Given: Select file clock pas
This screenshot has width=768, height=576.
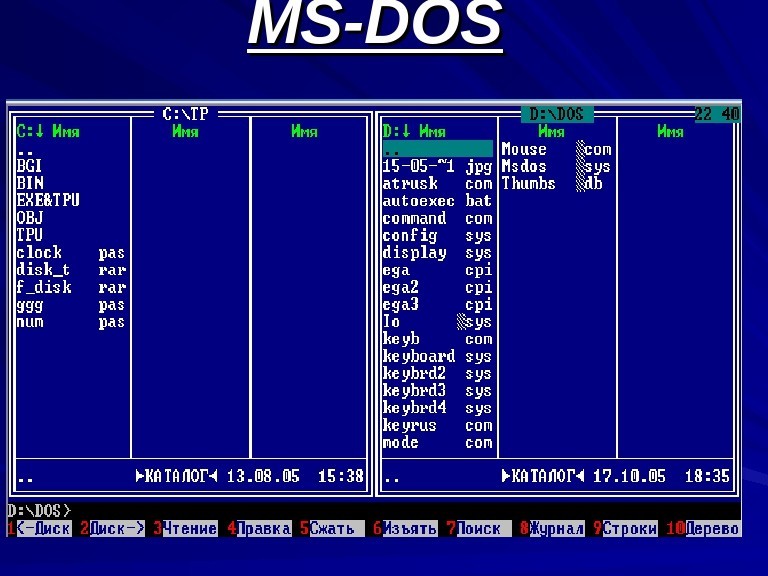Looking at the screenshot, I should tap(71, 252).
